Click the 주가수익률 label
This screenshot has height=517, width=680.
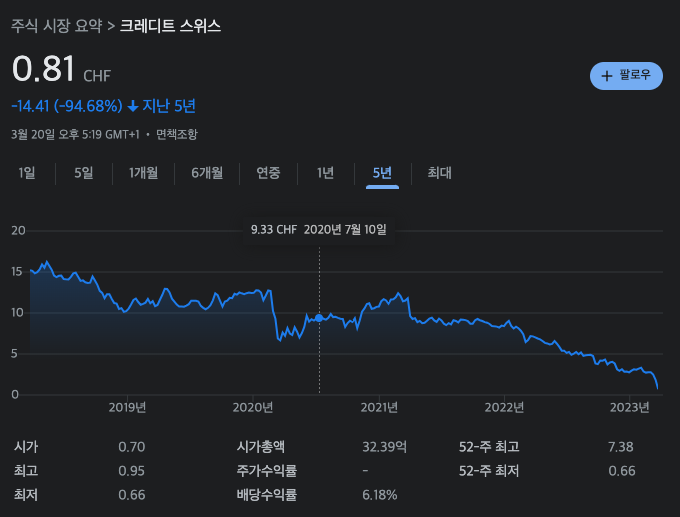click(x=267, y=471)
